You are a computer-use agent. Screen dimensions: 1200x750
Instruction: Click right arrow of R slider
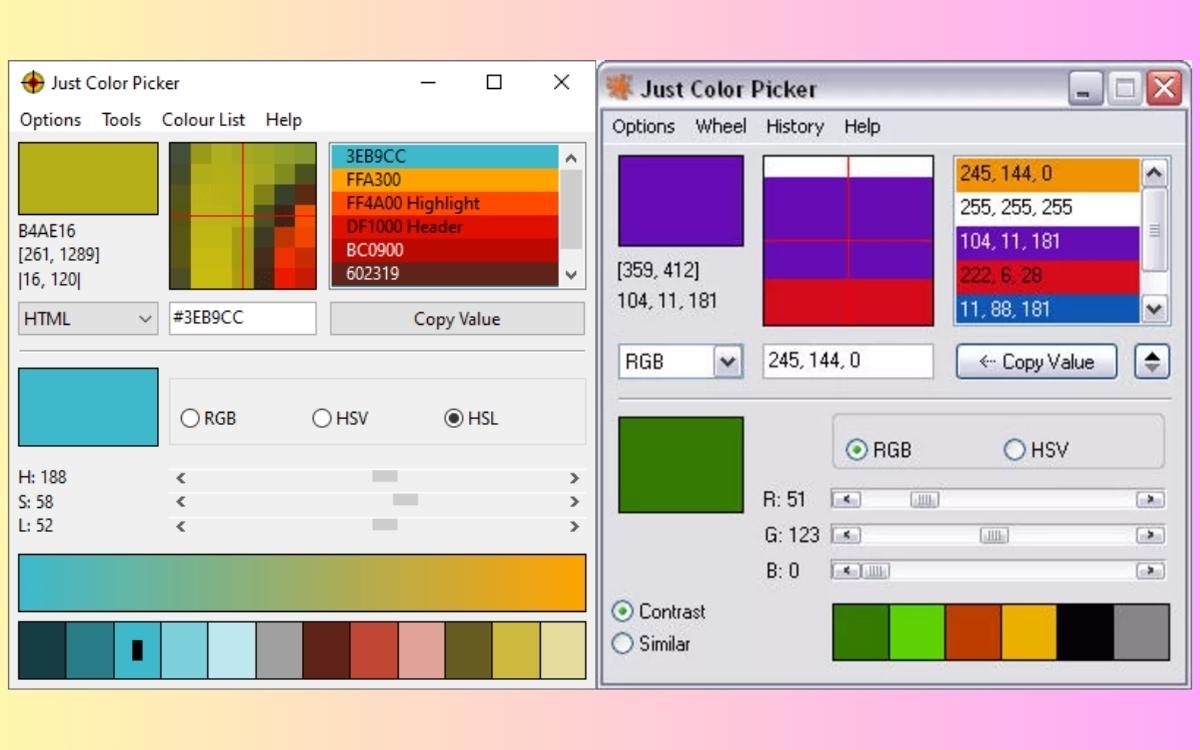1150,499
